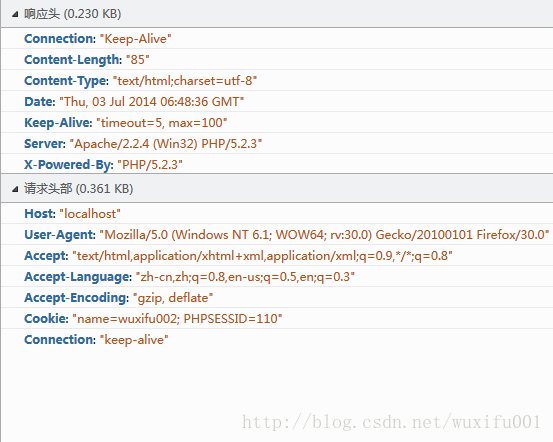Click the response Connection Keep-Alive row
Screen dimensions: 553x442
[277, 38]
